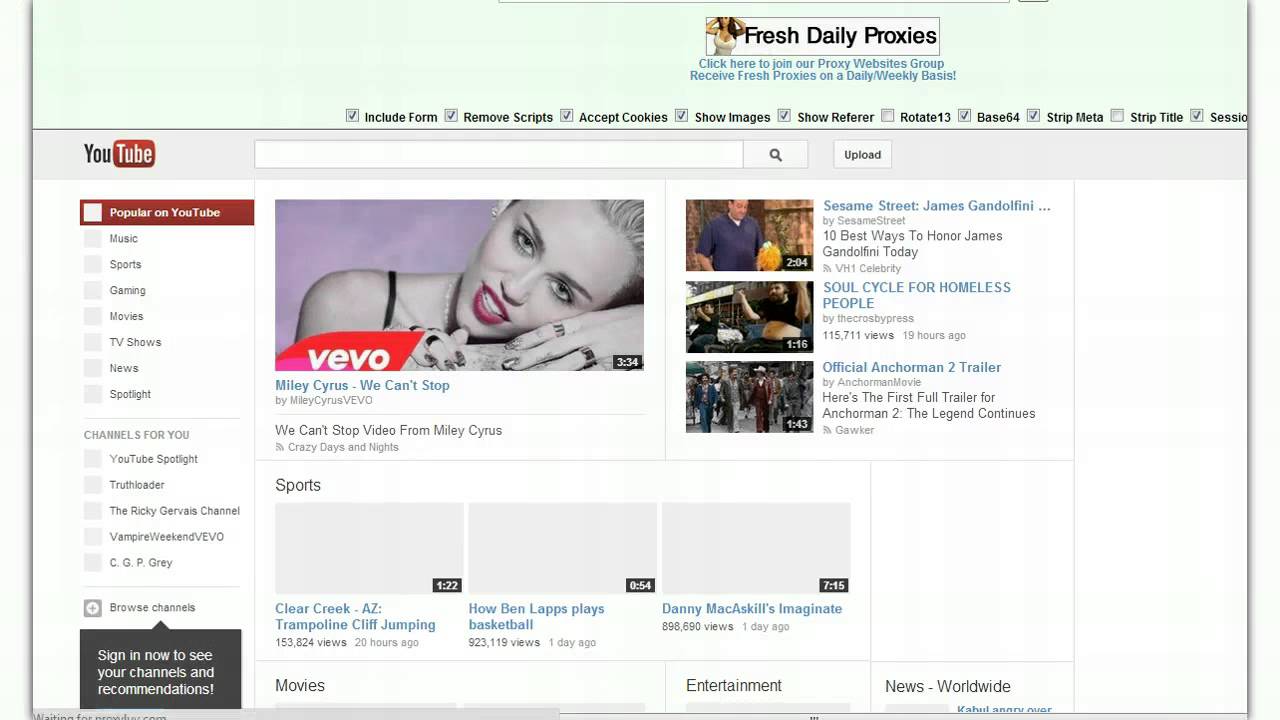This screenshot has width=1280, height=720.
Task: Click The Ricky Gervais Channel icon
Action: 93,511
